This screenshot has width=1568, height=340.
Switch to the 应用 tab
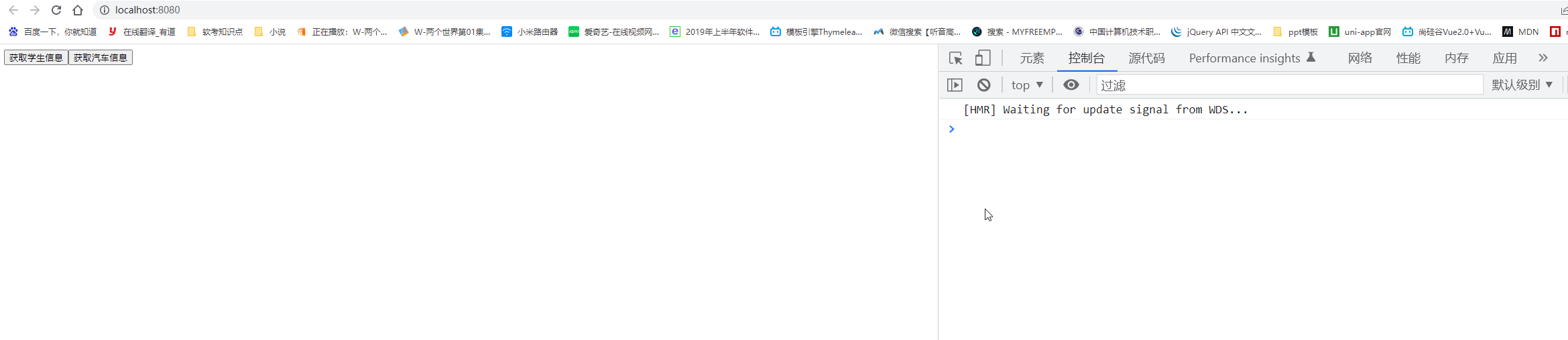tap(1504, 58)
